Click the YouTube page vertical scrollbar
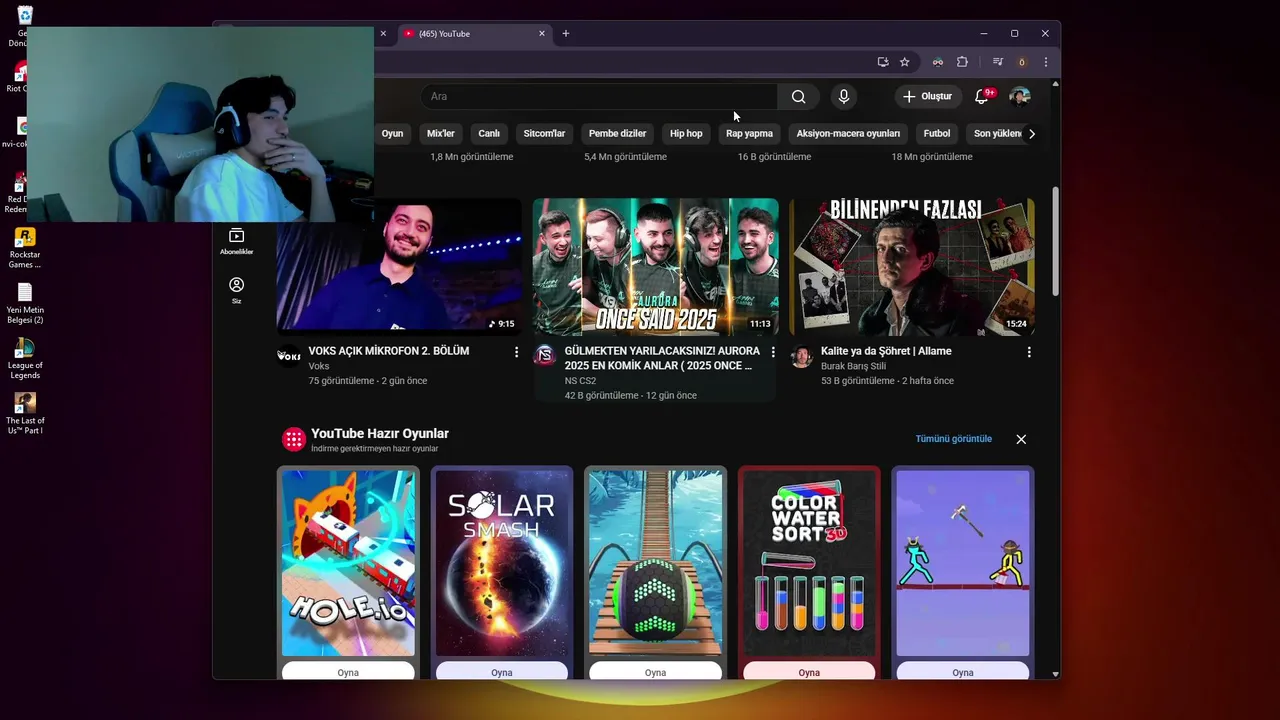Viewport: 1280px width, 720px height. click(1055, 240)
